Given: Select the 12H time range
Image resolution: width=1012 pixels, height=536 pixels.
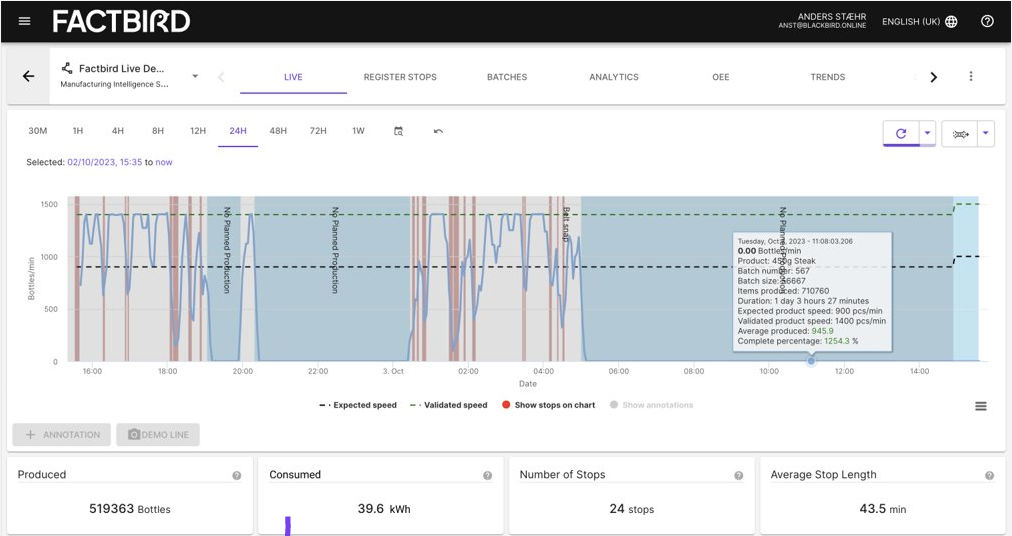Looking at the screenshot, I should coord(197,131).
